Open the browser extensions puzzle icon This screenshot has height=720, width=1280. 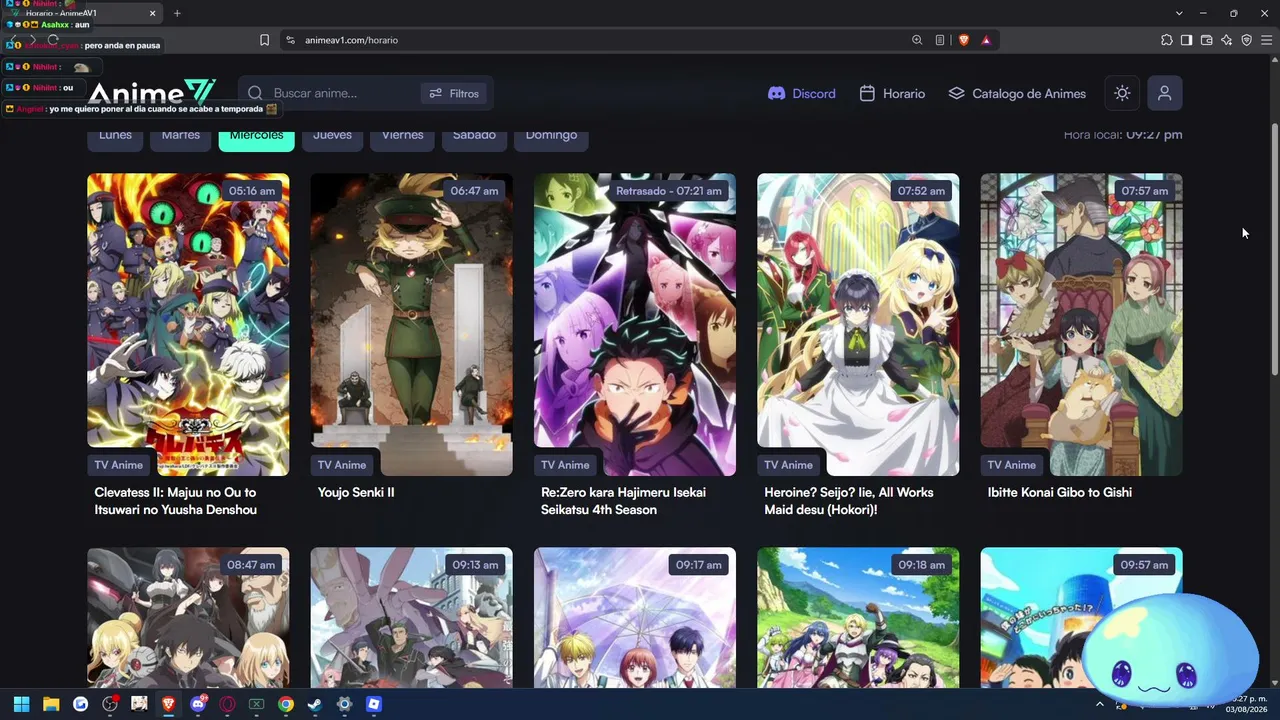[x=1167, y=40]
